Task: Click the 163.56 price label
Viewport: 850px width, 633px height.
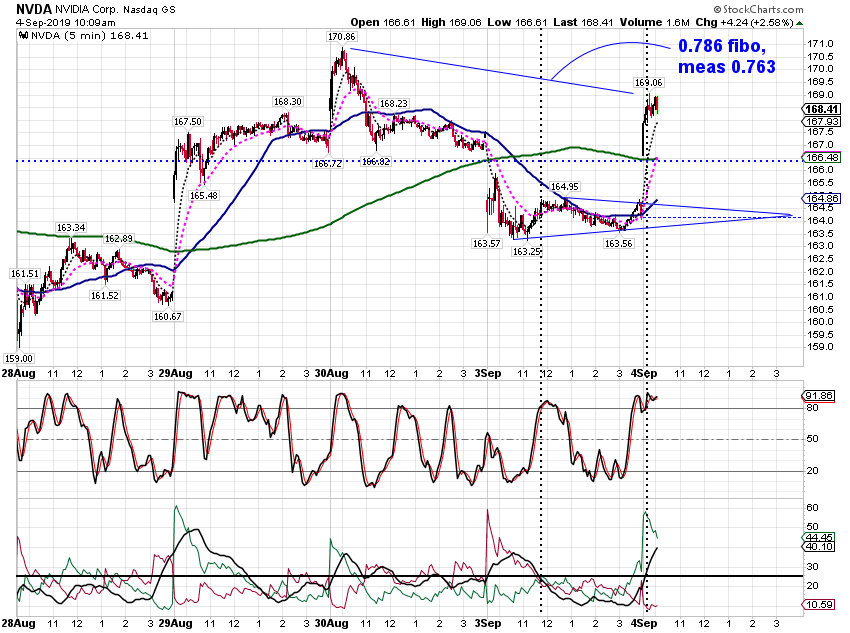Action: [618, 244]
